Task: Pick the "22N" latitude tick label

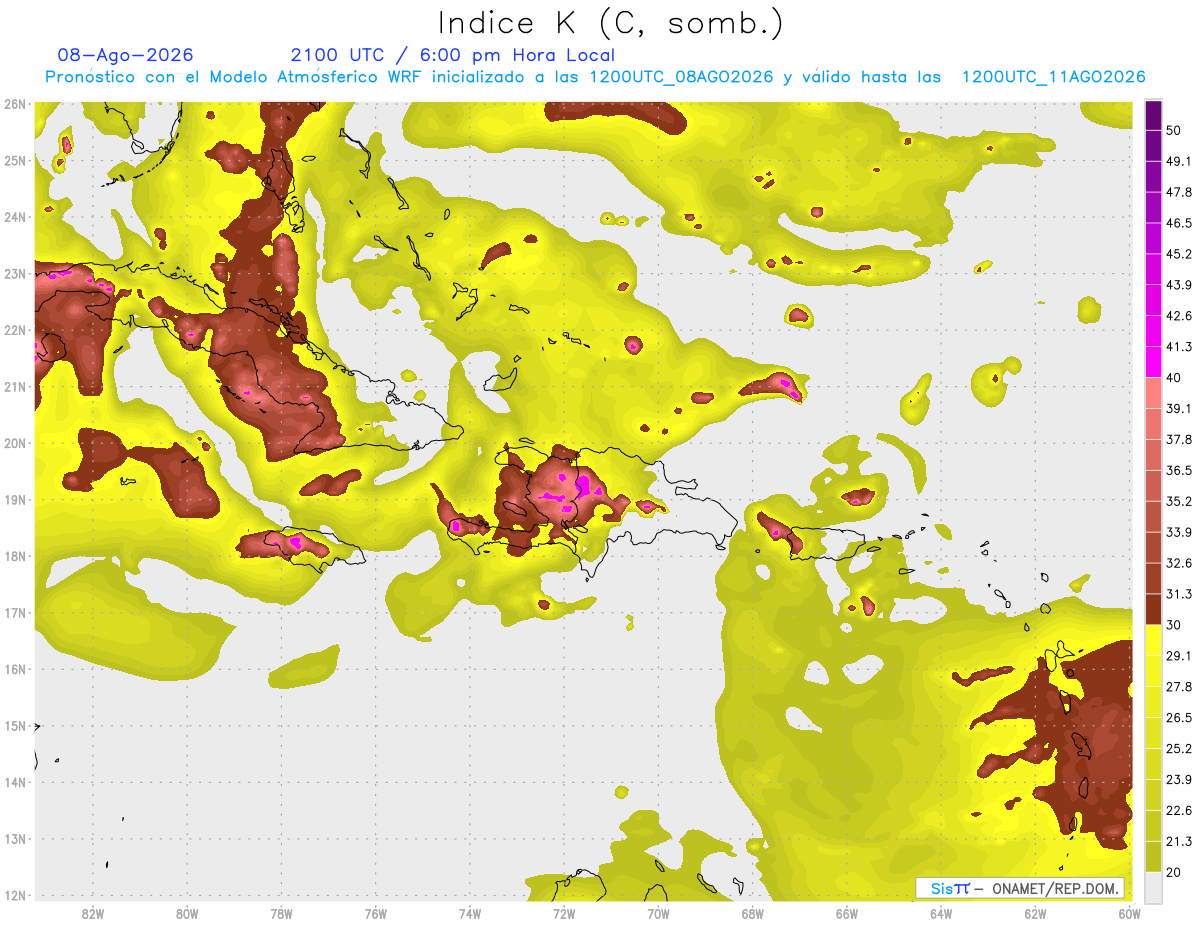Action: (14, 330)
